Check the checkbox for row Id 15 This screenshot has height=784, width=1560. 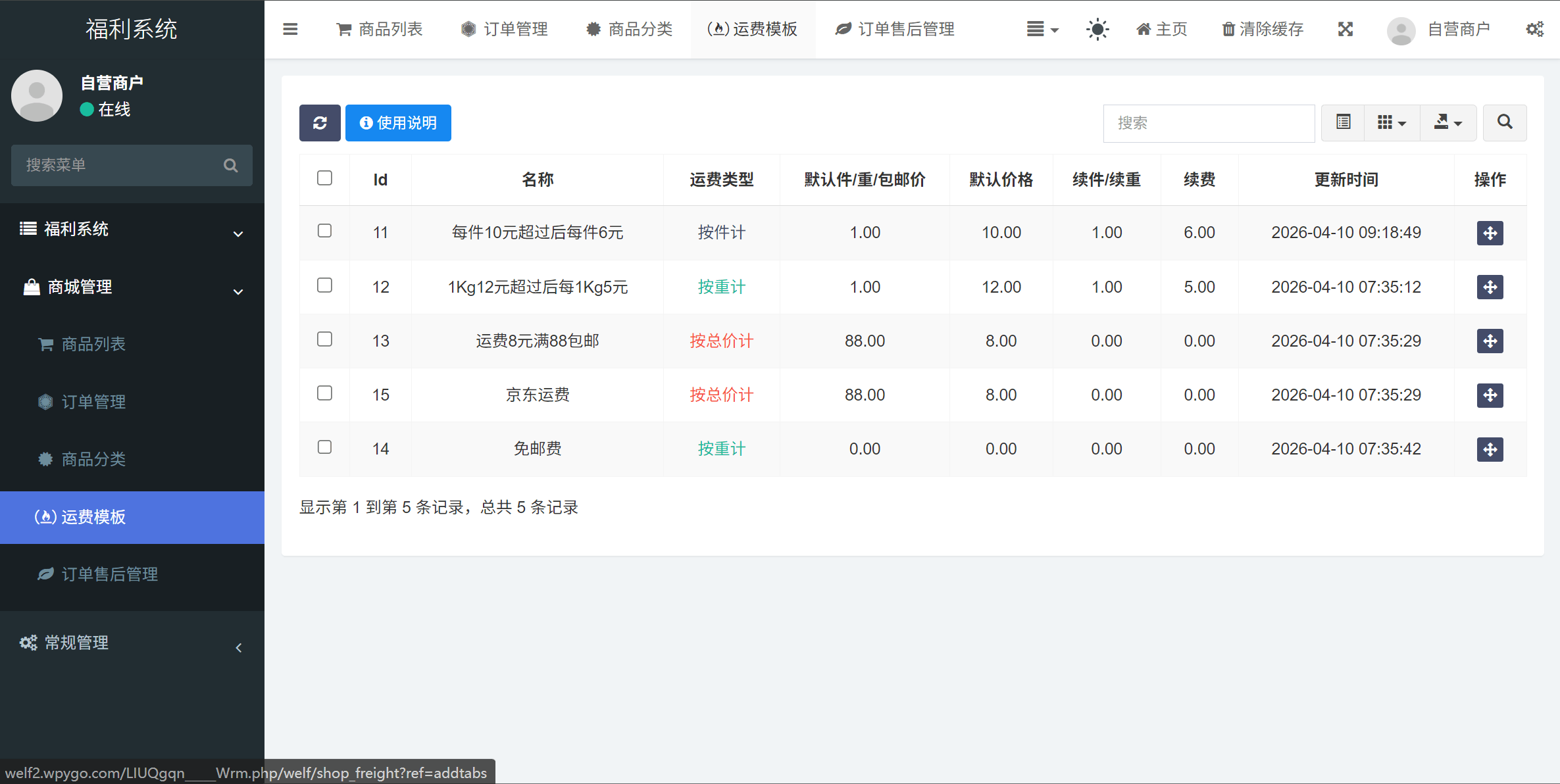(x=324, y=393)
